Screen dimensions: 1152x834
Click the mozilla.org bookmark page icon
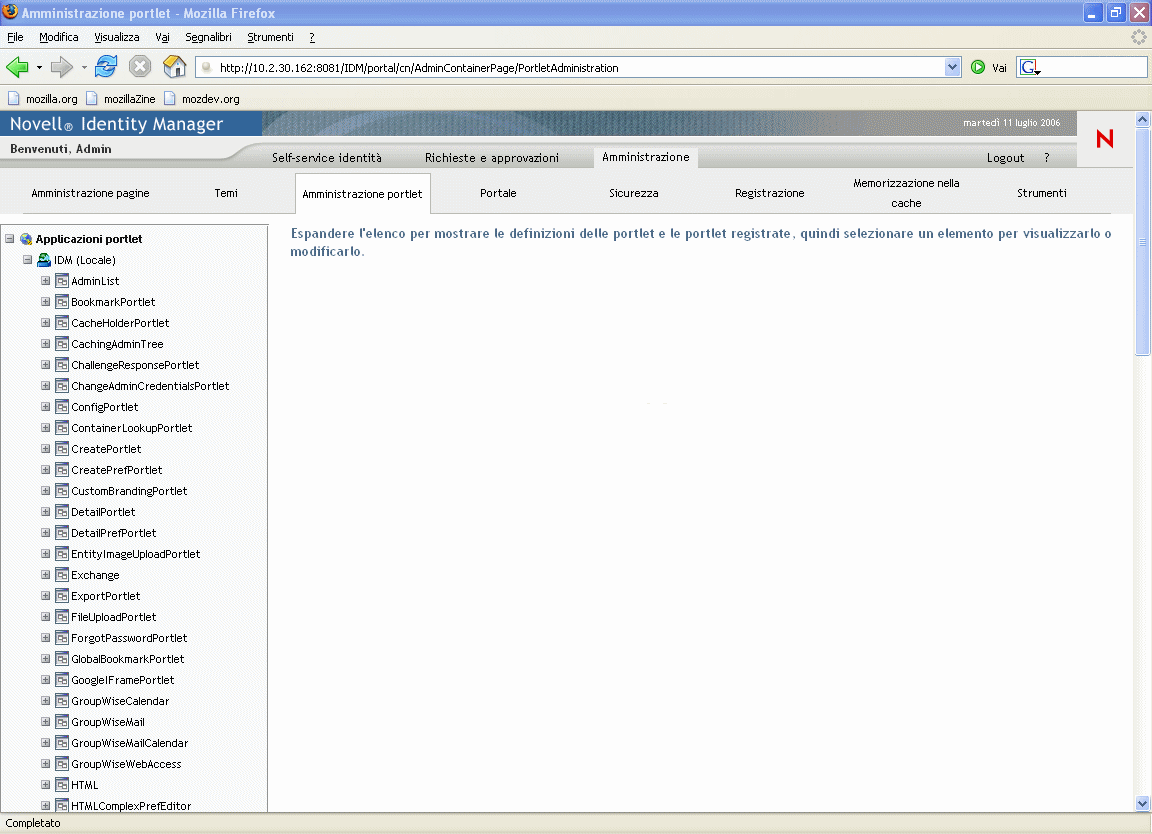[x=13, y=98]
